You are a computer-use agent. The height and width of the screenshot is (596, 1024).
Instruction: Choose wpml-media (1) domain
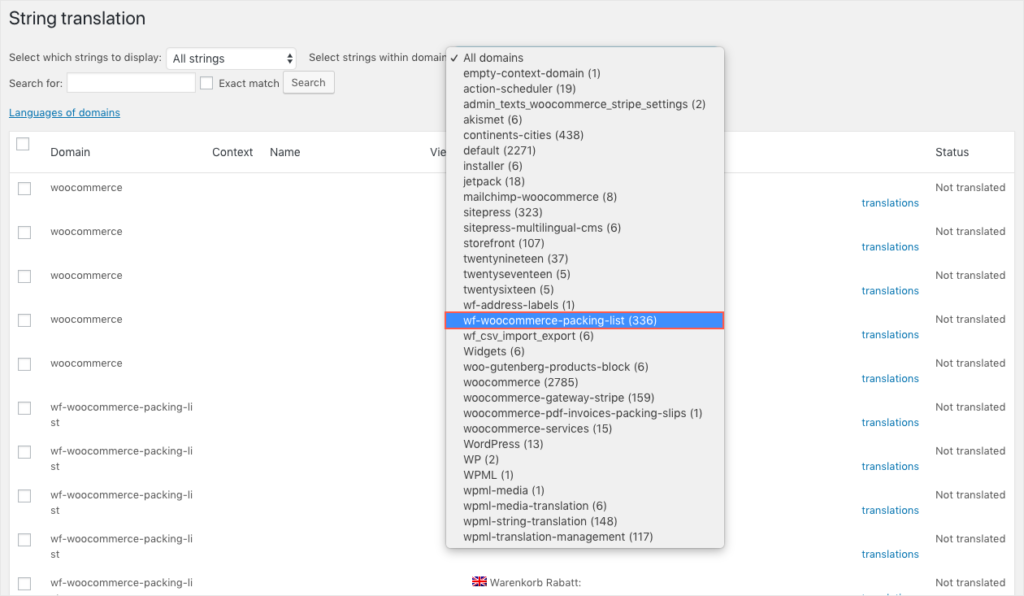(x=584, y=490)
